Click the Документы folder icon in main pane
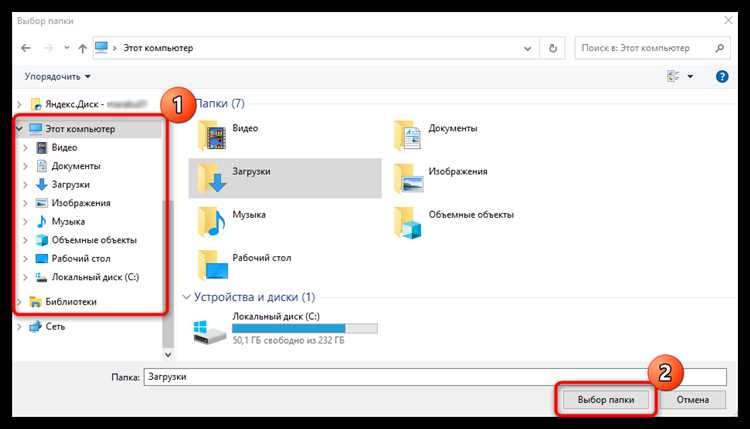 point(408,135)
